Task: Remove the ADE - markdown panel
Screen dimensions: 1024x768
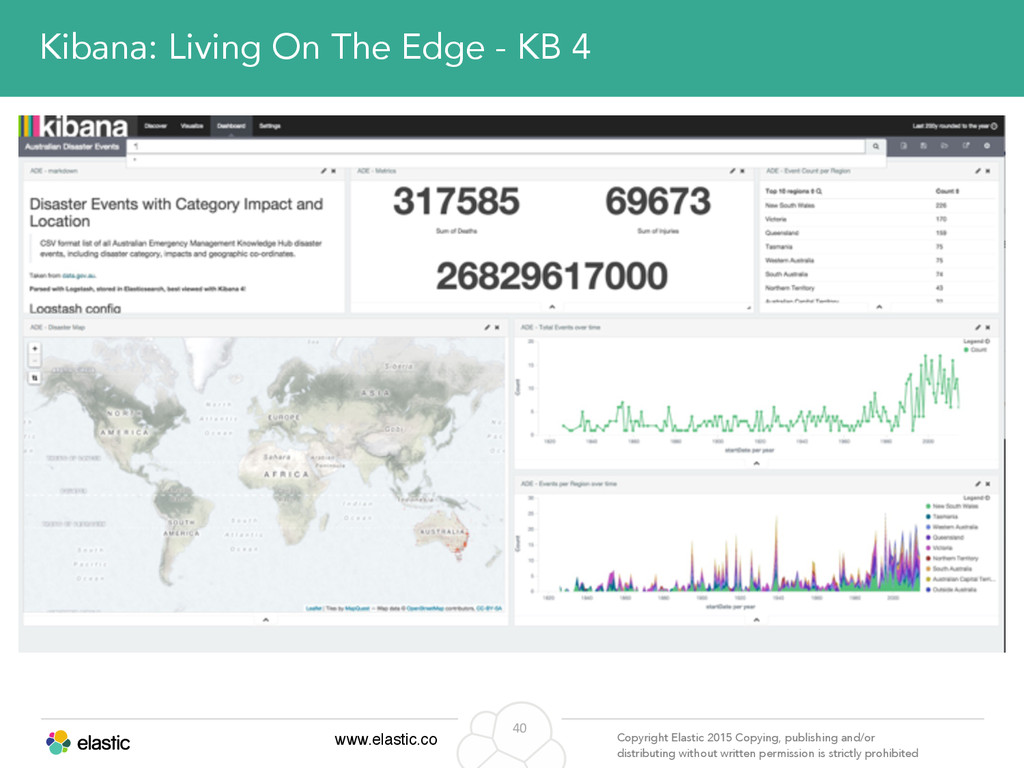Action: tap(334, 171)
